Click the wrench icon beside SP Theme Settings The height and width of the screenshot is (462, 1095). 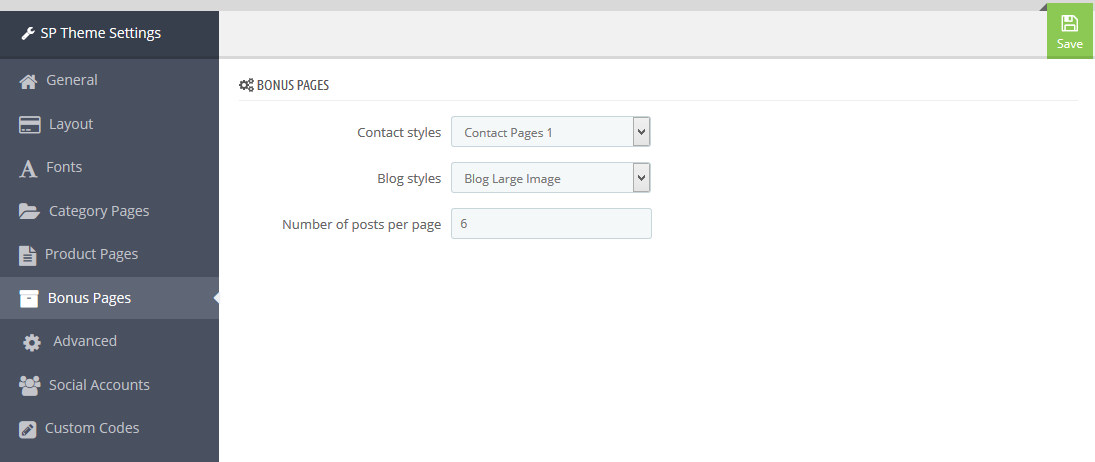28,33
